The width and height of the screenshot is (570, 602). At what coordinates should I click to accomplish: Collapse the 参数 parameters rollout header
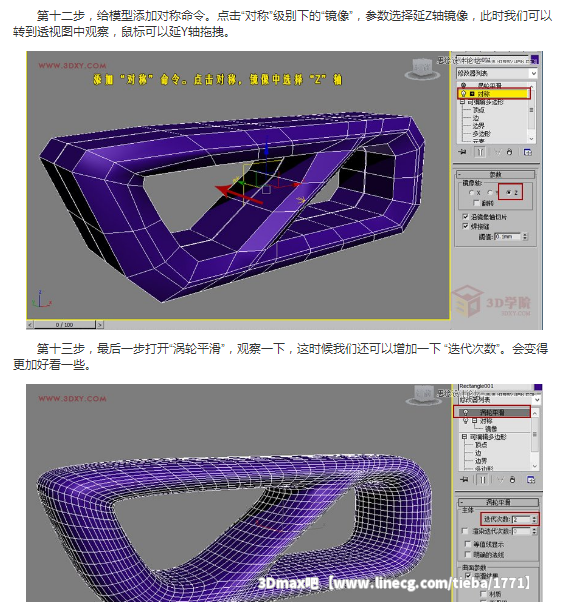496,175
